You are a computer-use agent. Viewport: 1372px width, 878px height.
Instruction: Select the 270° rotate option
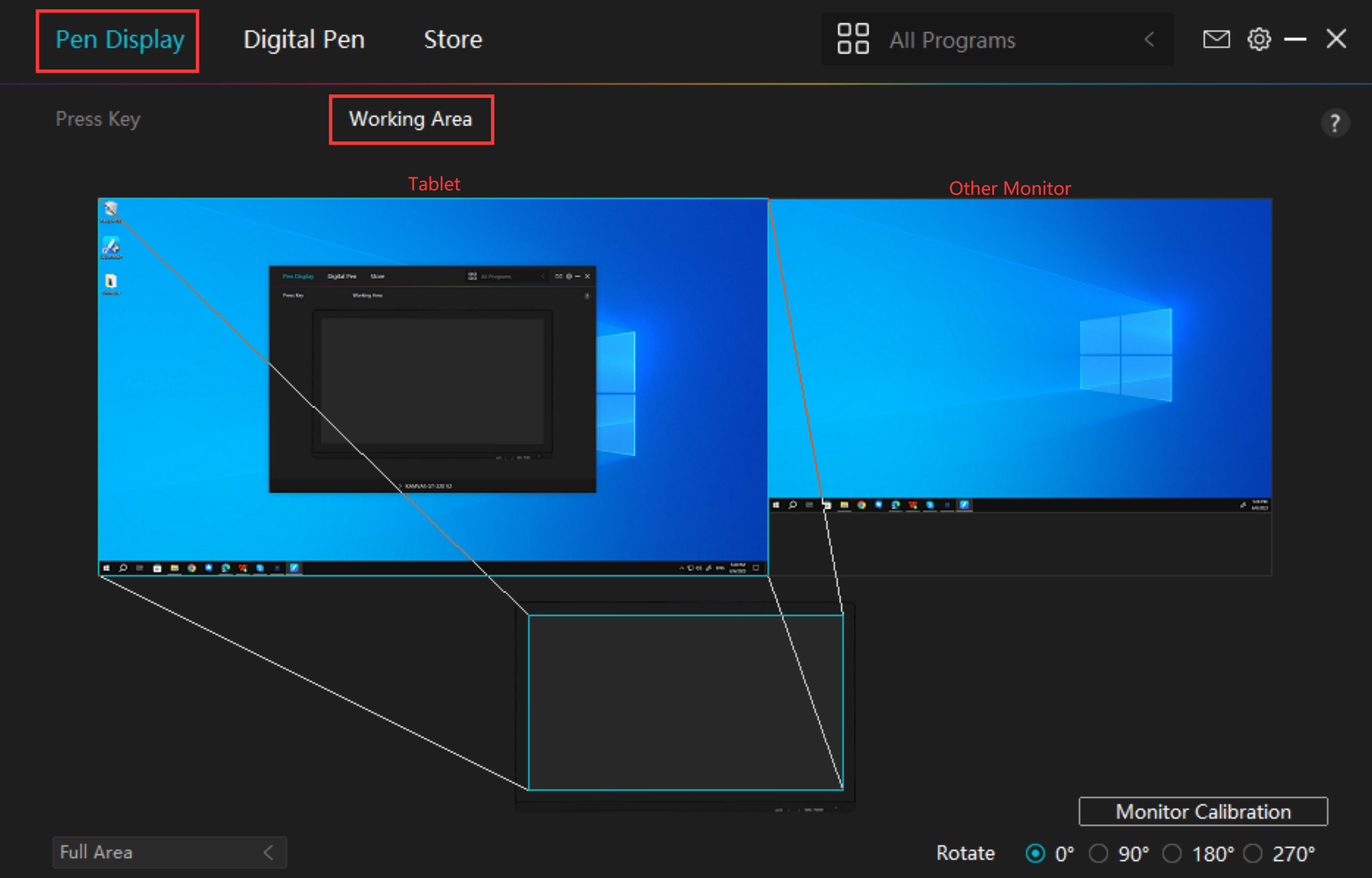[x=1252, y=854]
